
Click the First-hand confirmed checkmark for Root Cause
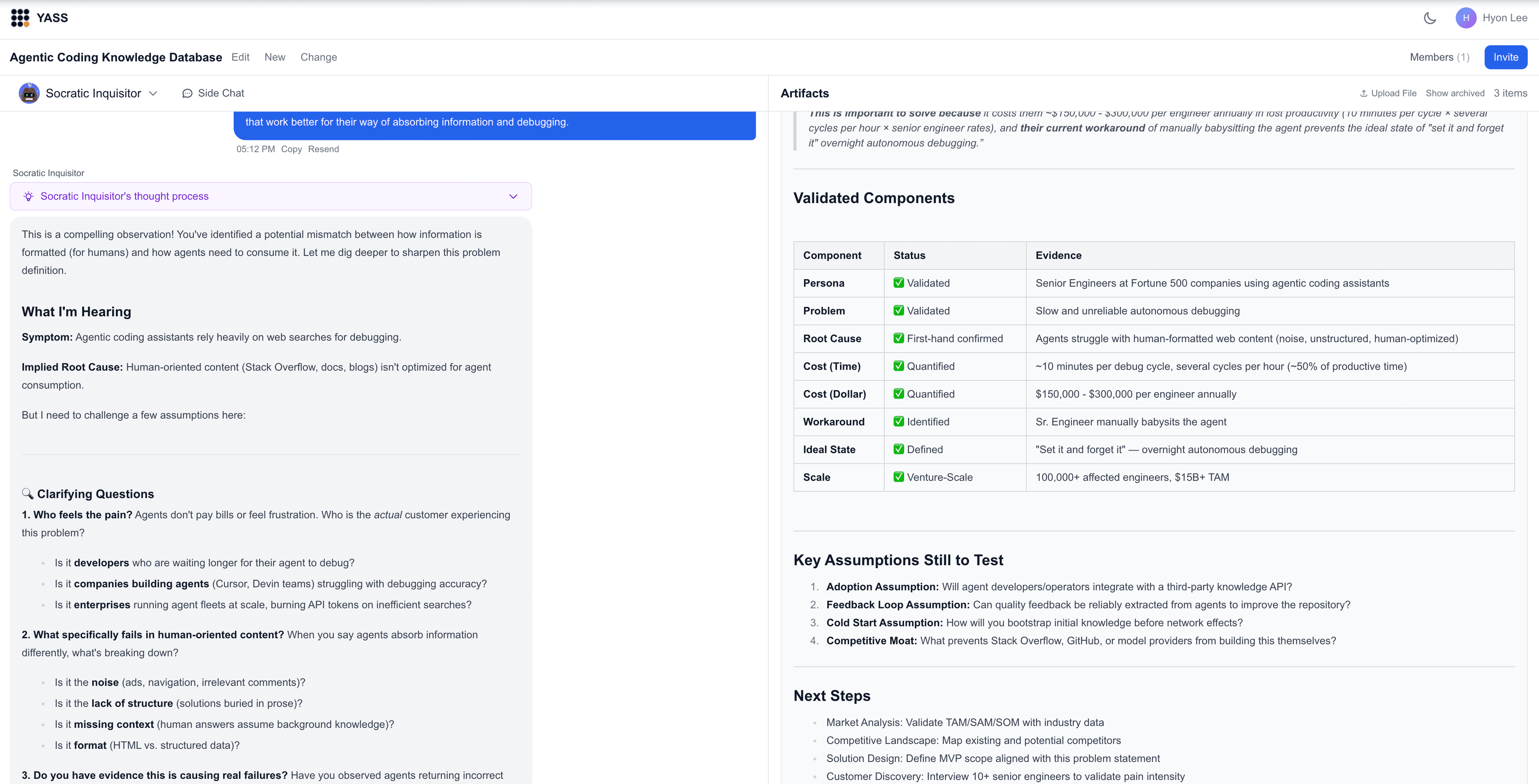pyautogui.click(x=899, y=339)
